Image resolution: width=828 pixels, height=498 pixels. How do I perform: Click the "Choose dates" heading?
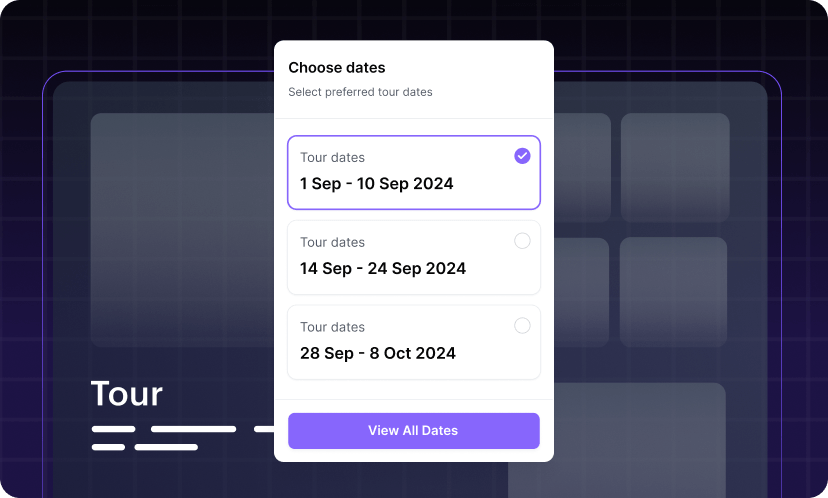click(x=337, y=68)
